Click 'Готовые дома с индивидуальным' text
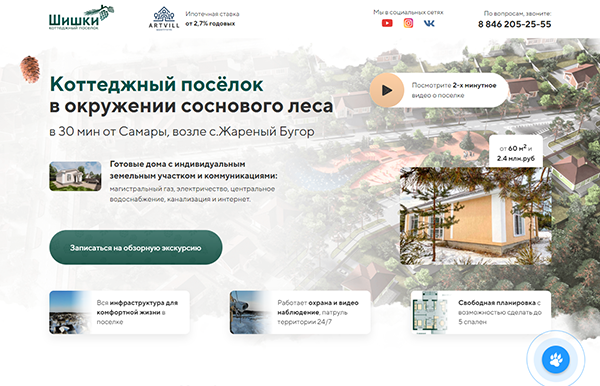 [x=178, y=164]
